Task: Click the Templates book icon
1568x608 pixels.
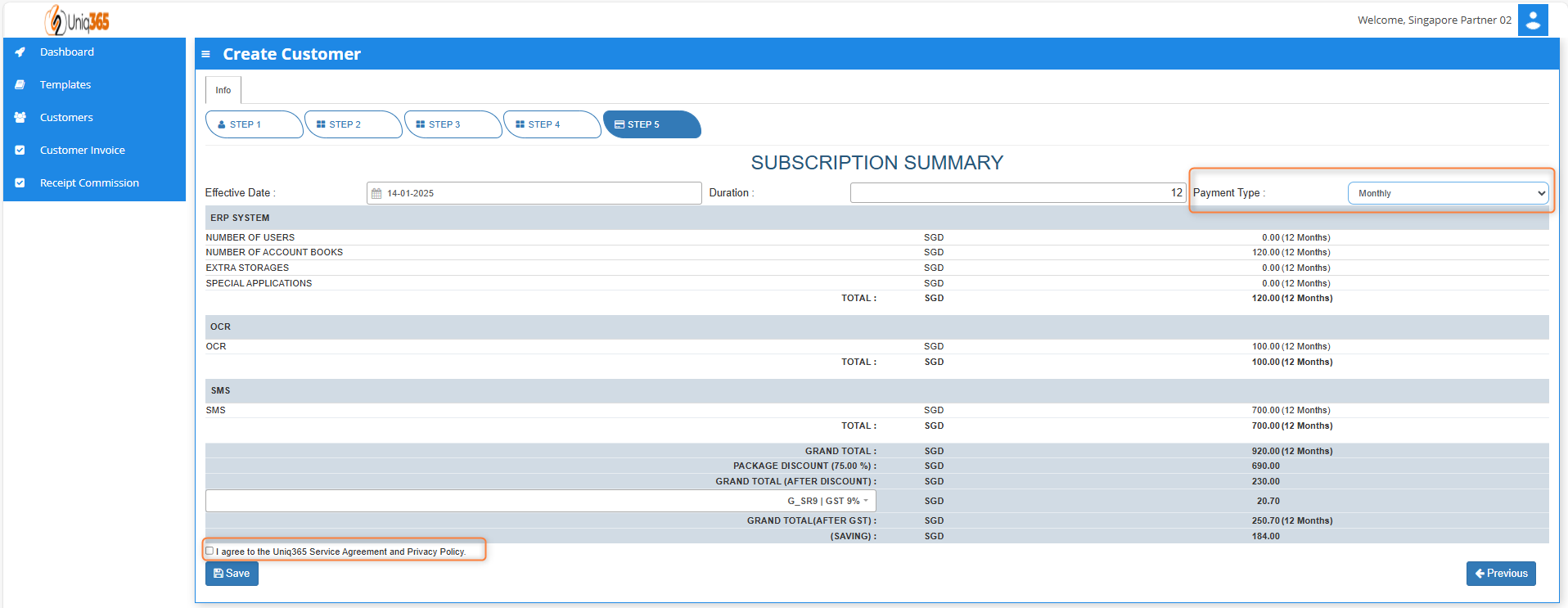Action: pyautogui.click(x=20, y=85)
